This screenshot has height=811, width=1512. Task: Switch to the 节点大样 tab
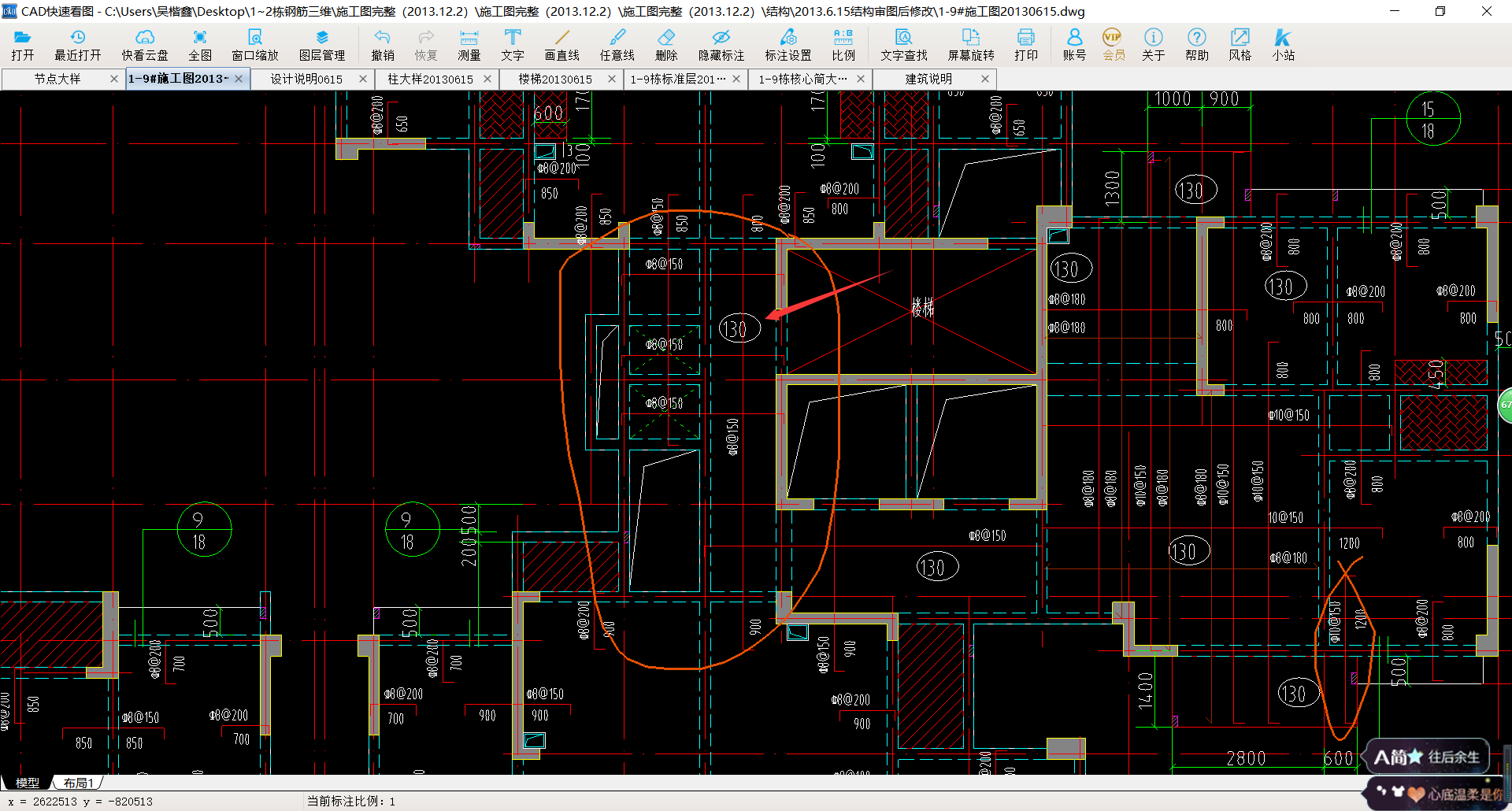tap(57, 79)
